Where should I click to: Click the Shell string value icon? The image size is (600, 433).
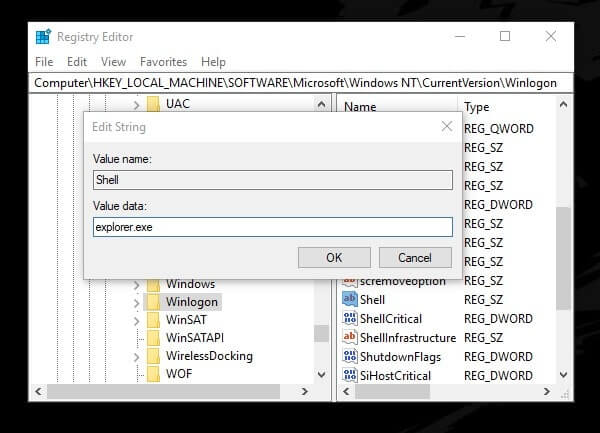pos(349,300)
